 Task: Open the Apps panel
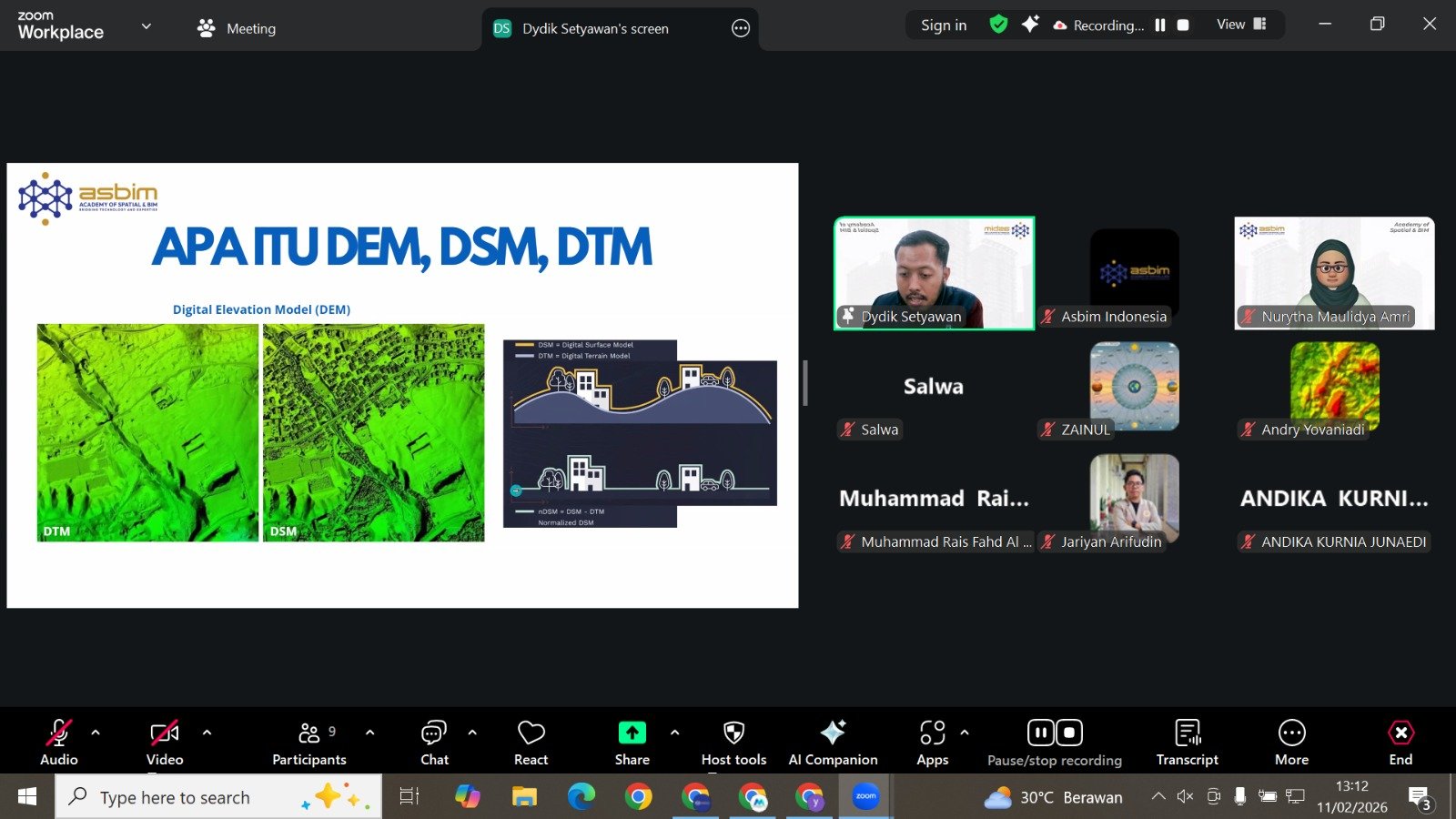[932, 743]
